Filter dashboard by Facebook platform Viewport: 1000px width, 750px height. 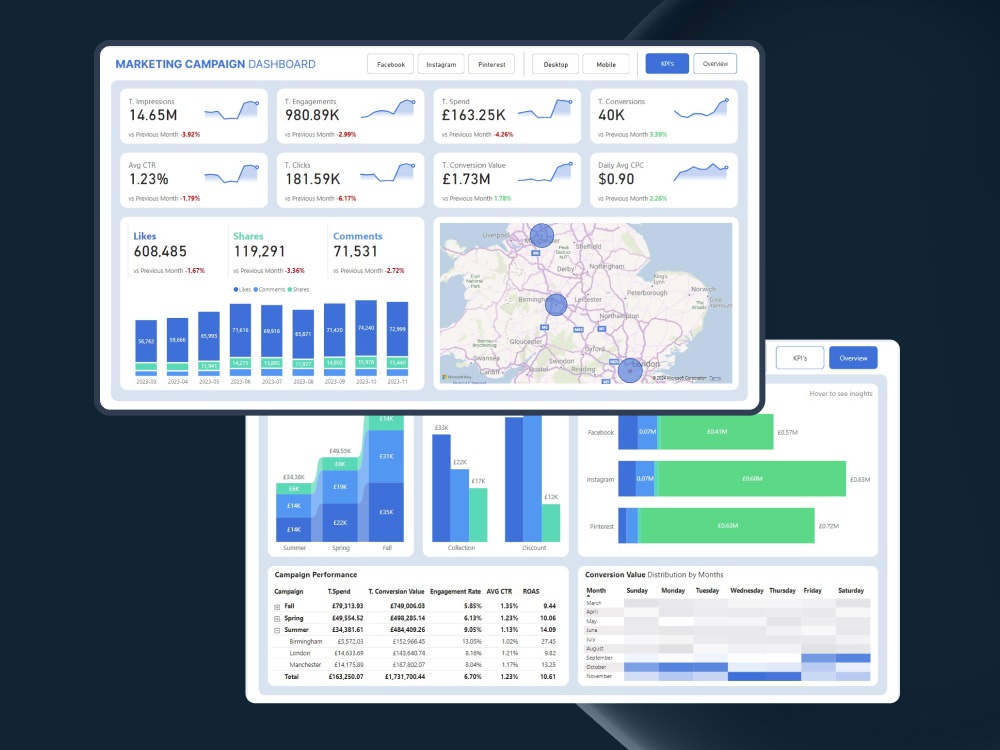pyautogui.click(x=390, y=64)
